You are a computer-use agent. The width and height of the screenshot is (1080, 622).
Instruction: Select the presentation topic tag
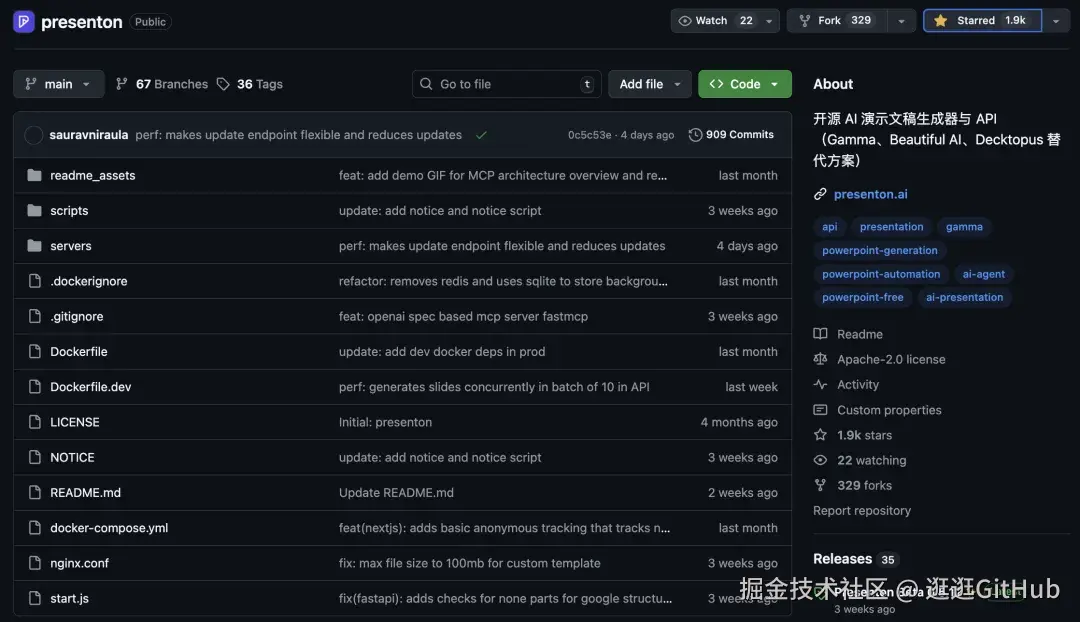point(891,227)
